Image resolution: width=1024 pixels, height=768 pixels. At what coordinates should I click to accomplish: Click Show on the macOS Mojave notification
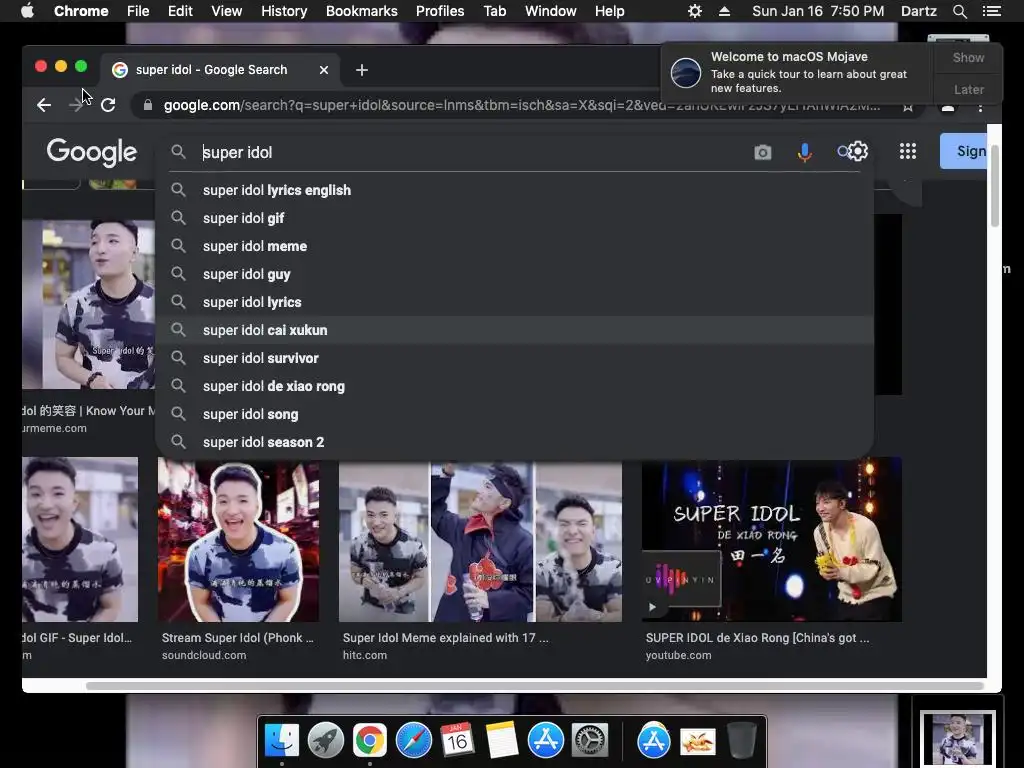click(x=968, y=57)
